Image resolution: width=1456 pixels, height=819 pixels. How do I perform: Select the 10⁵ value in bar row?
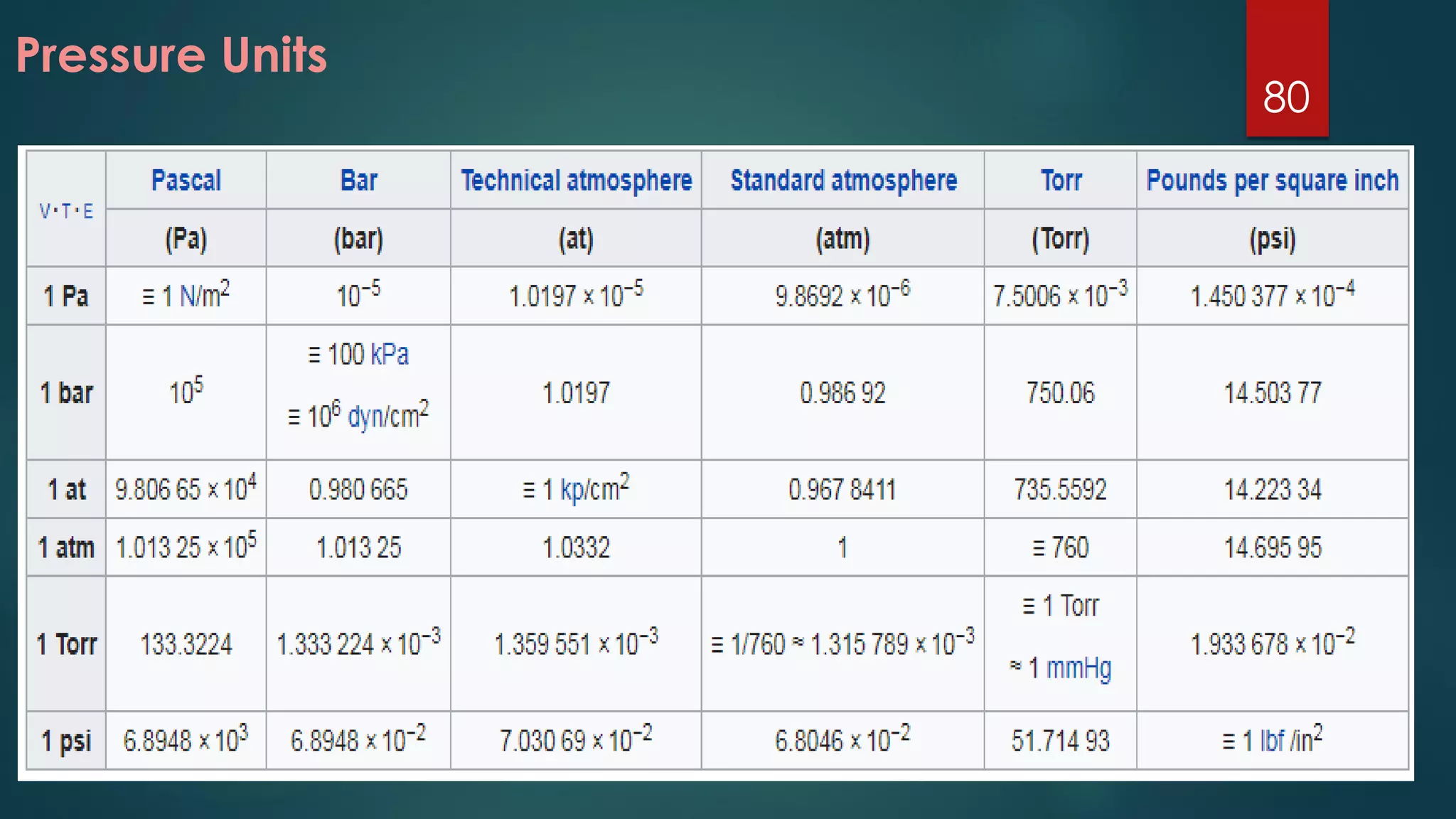186,391
